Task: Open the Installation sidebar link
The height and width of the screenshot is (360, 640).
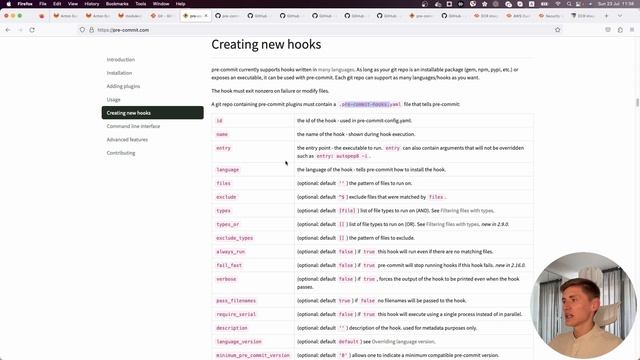Action: (x=119, y=73)
